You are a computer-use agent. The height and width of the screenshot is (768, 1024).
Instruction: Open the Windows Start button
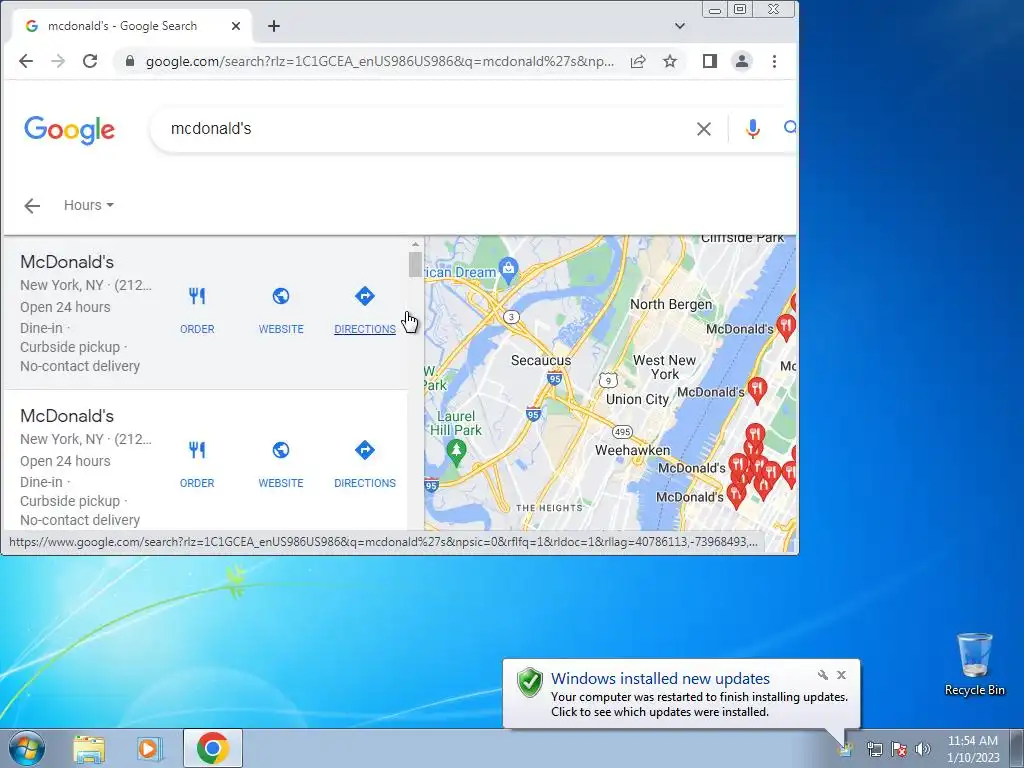(27, 748)
